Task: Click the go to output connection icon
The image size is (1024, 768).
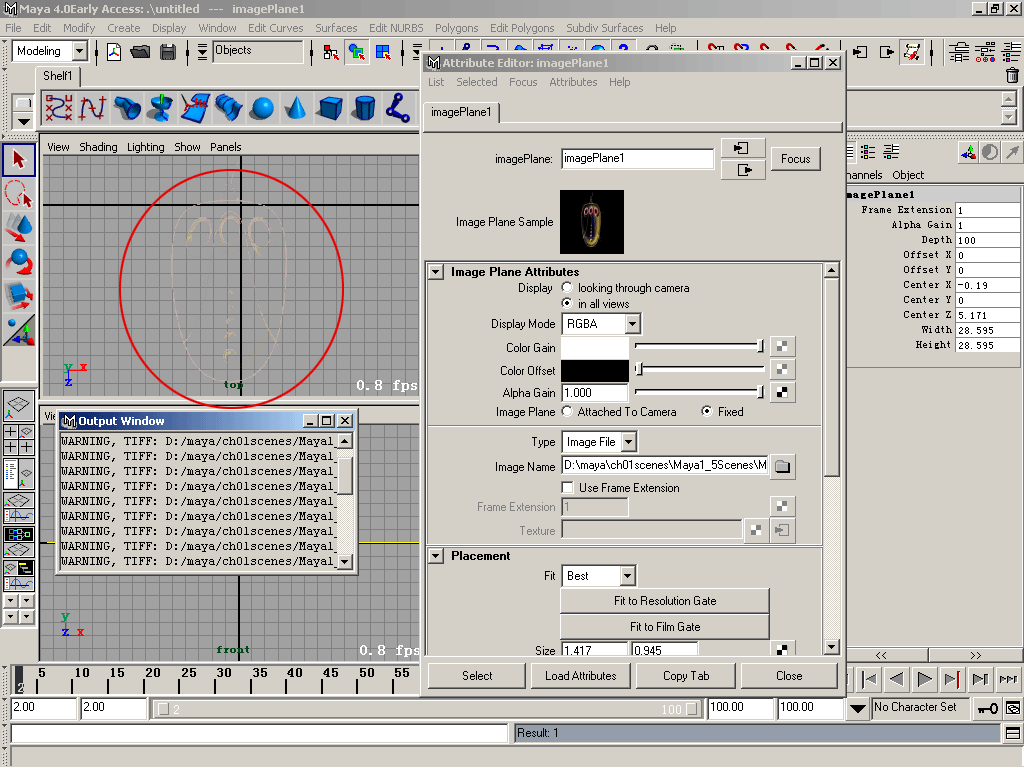Action: (x=743, y=170)
